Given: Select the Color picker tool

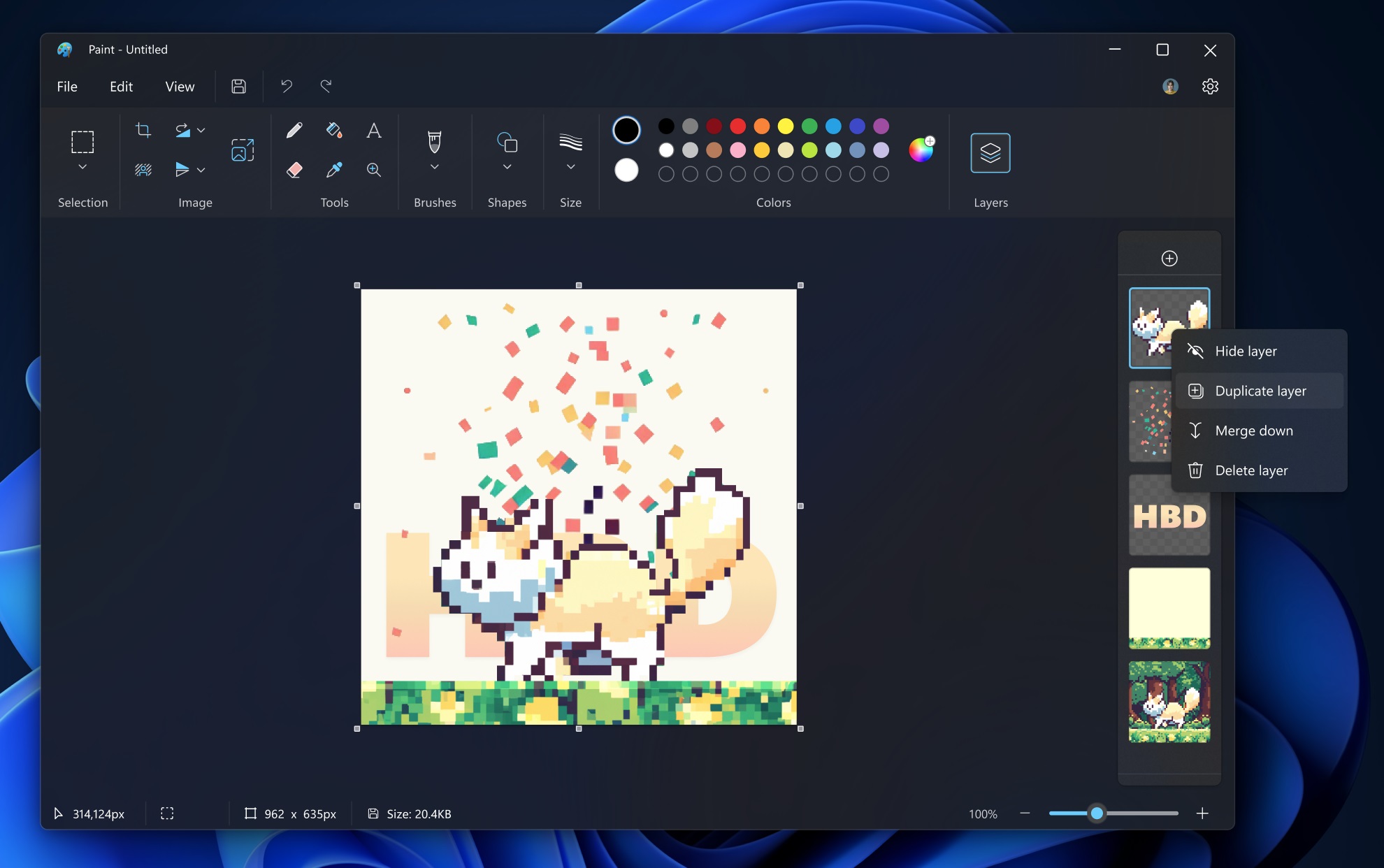Looking at the screenshot, I should coord(334,169).
